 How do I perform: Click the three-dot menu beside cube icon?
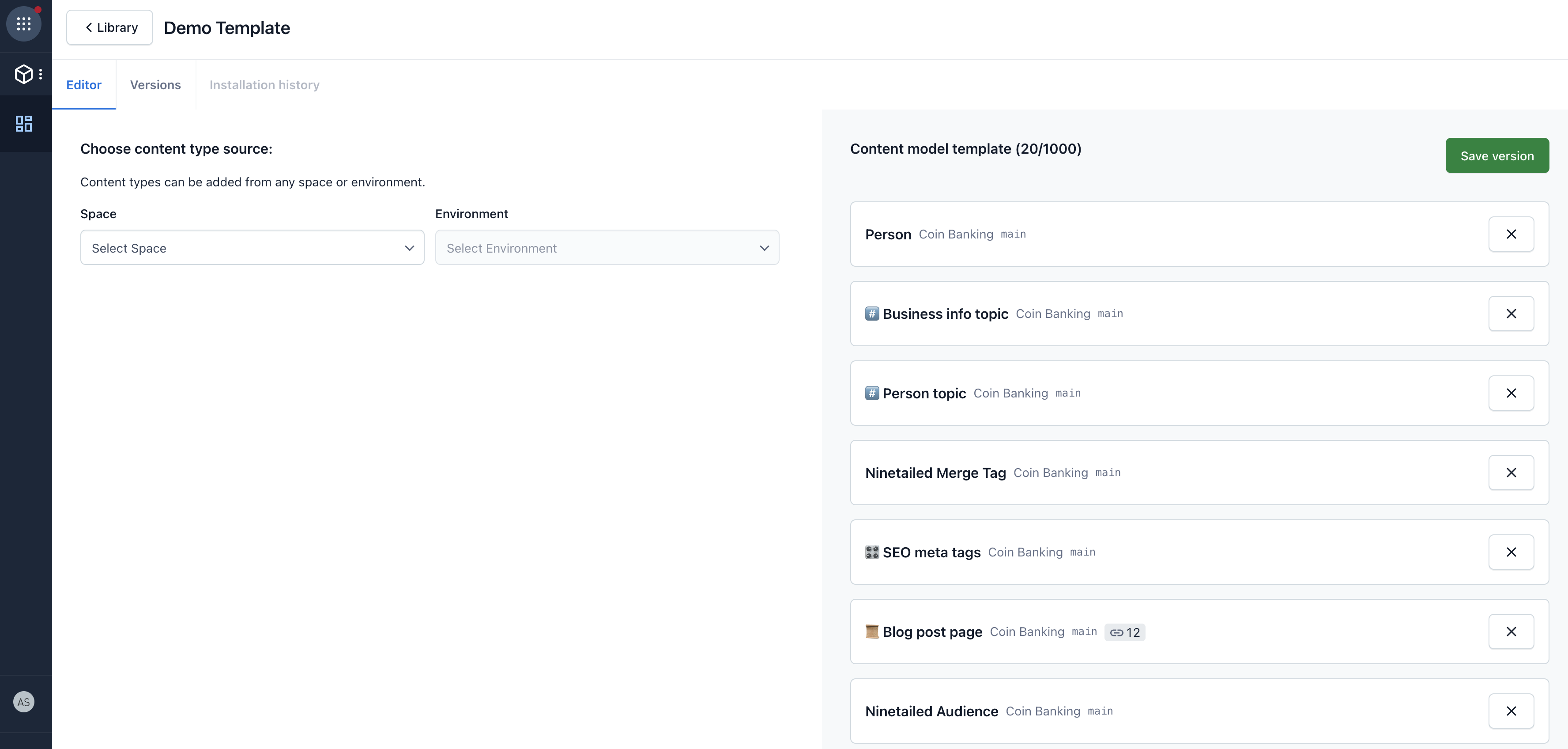click(x=41, y=74)
